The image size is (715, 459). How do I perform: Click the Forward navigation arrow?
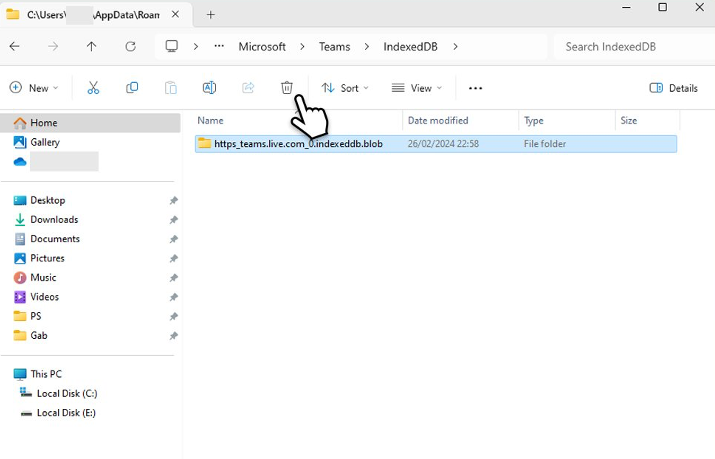tap(53, 46)
